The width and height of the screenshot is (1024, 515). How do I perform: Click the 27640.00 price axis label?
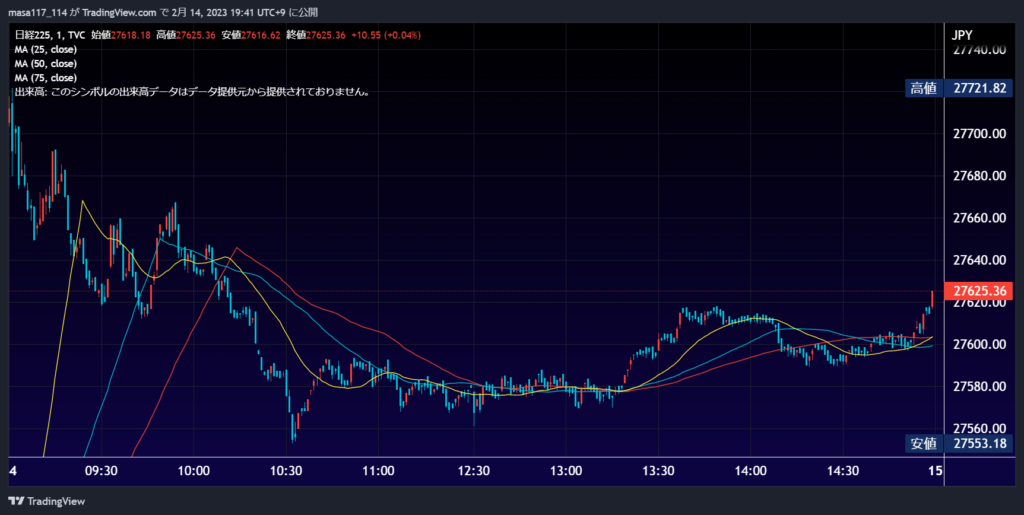pos(979,260)
